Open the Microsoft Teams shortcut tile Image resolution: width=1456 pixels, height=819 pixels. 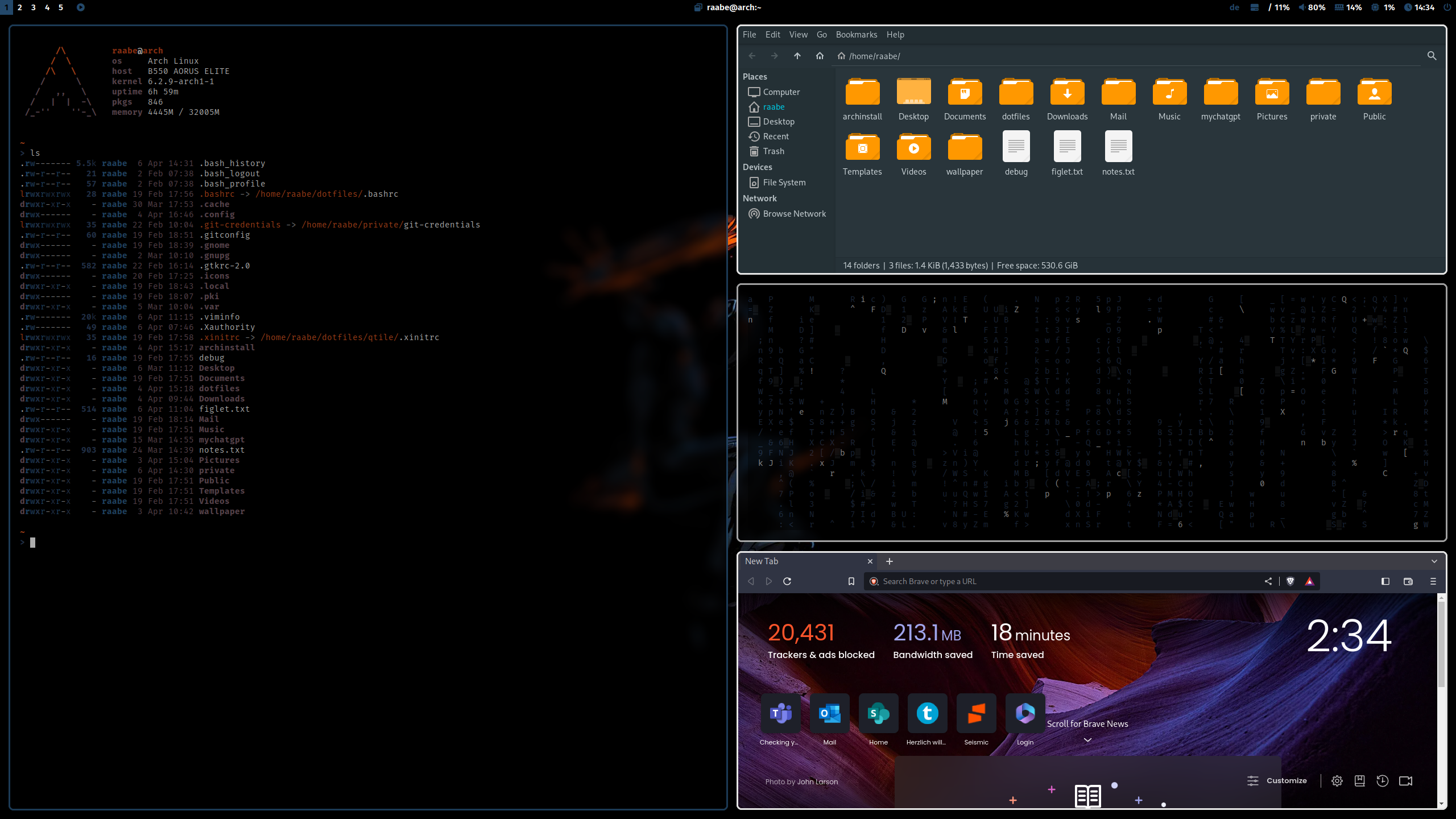click(x=780, y=713)
